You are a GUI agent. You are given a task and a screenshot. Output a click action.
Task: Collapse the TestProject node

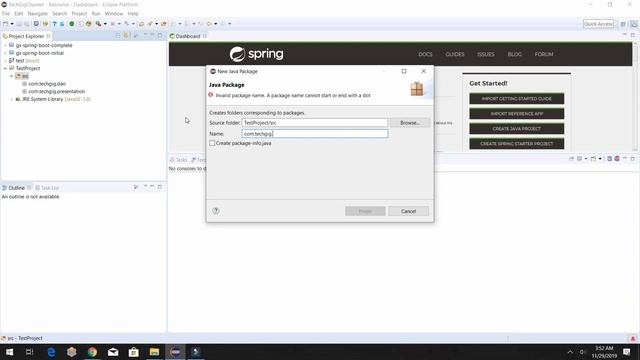coord(5,68)
